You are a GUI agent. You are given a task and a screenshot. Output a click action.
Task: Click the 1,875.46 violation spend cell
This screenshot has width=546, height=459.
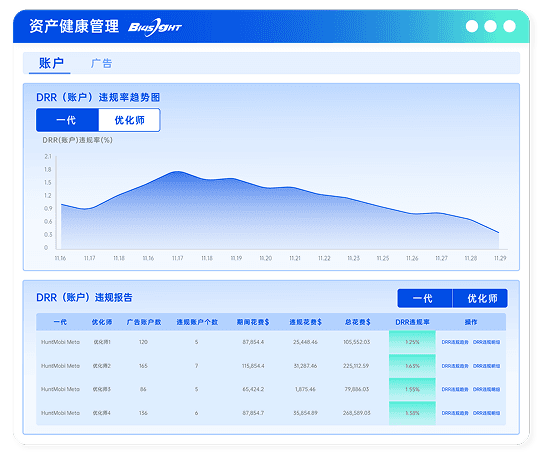click(x=305, y=389)
